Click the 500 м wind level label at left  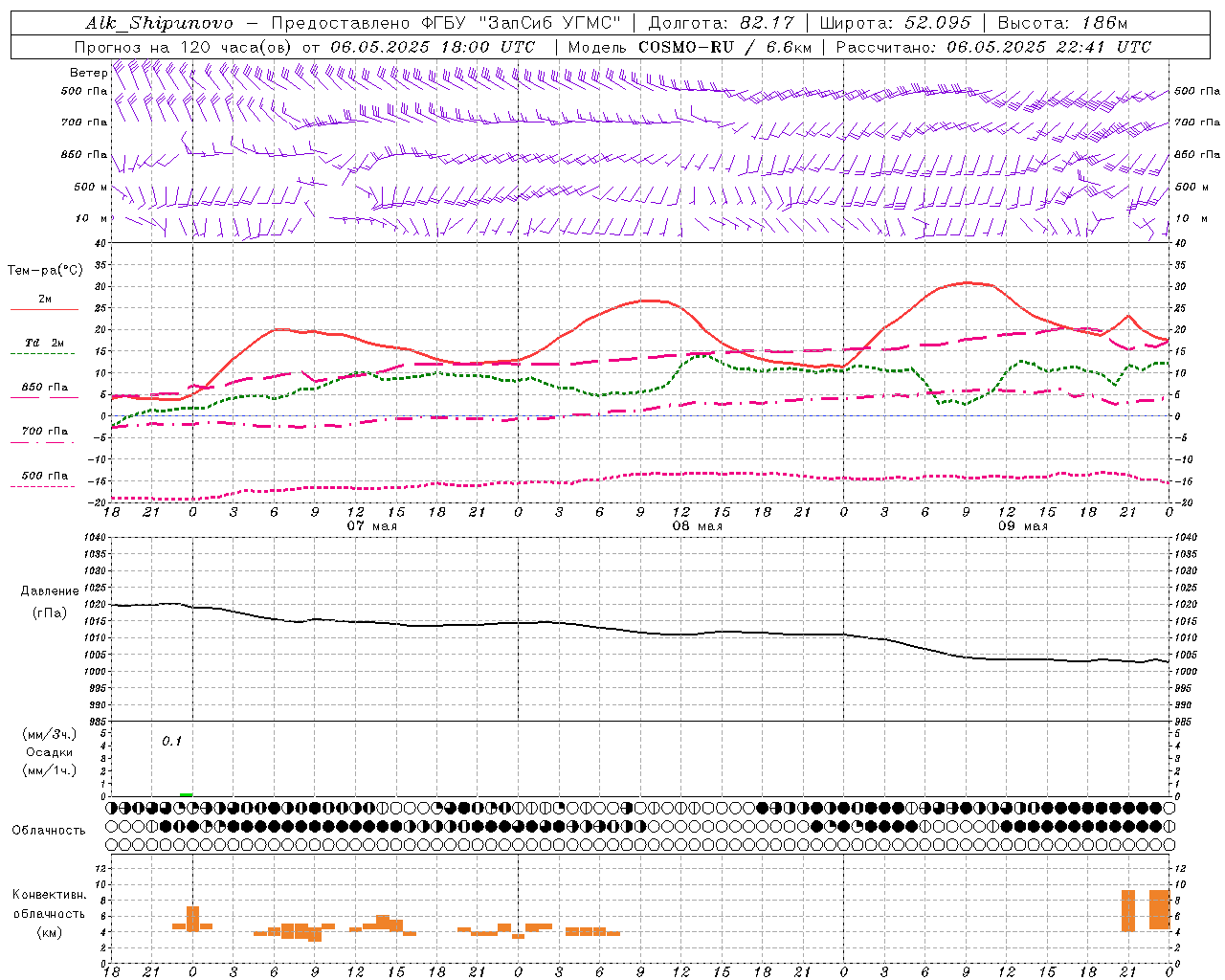[92, 187]
